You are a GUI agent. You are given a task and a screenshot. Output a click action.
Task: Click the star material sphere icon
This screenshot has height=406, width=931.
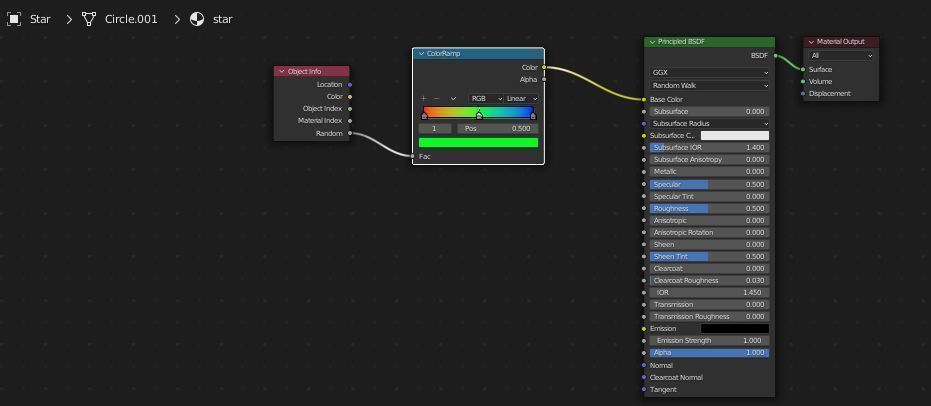pyautogui.click(x=197, y=19)
